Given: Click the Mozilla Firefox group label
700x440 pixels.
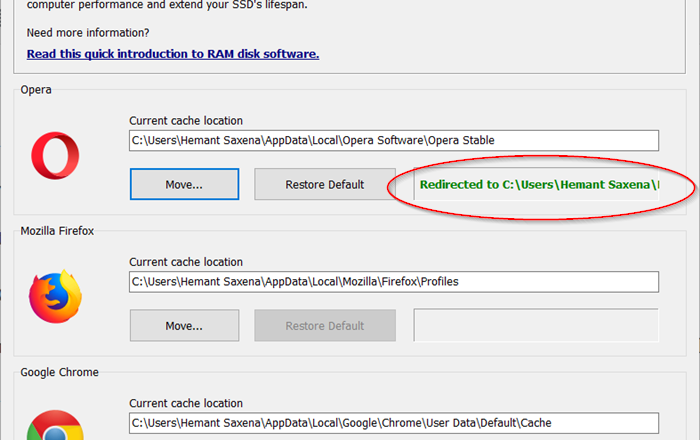Looking at the screenshot, I should click(x=57, y=231).
